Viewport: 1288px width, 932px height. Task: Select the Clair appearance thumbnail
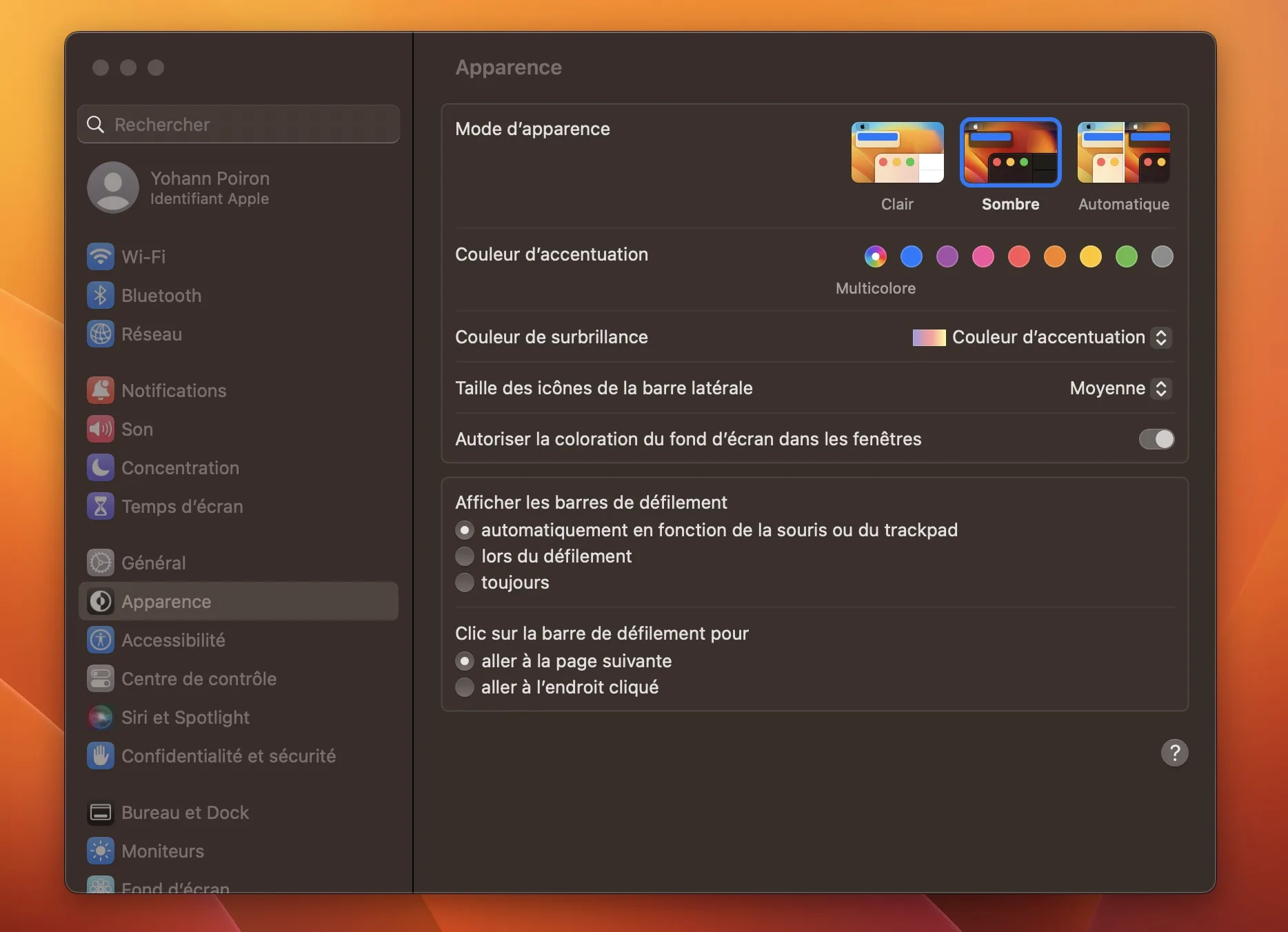click(897, 152)
